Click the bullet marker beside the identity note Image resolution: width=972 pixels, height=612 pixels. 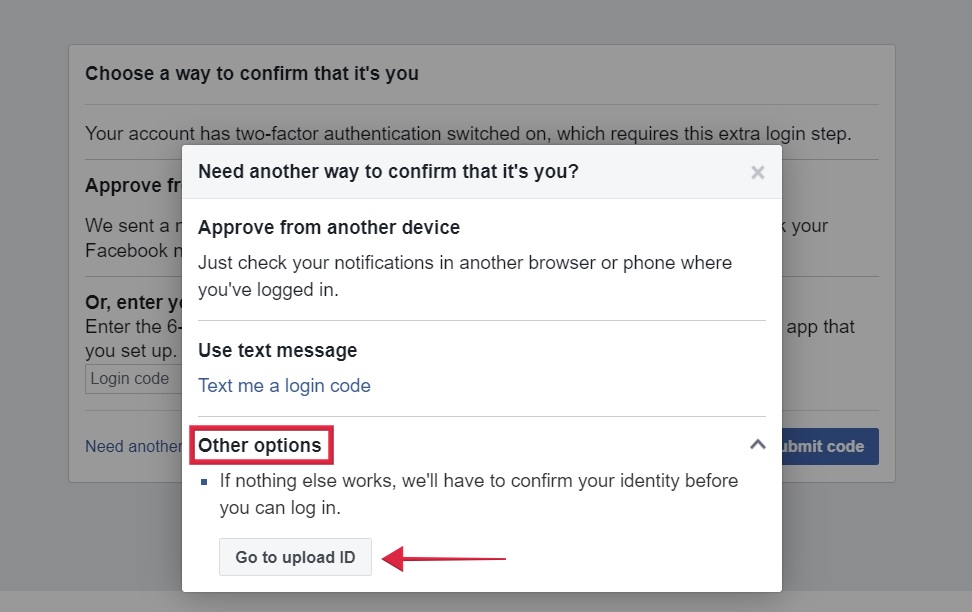(205, 480)
